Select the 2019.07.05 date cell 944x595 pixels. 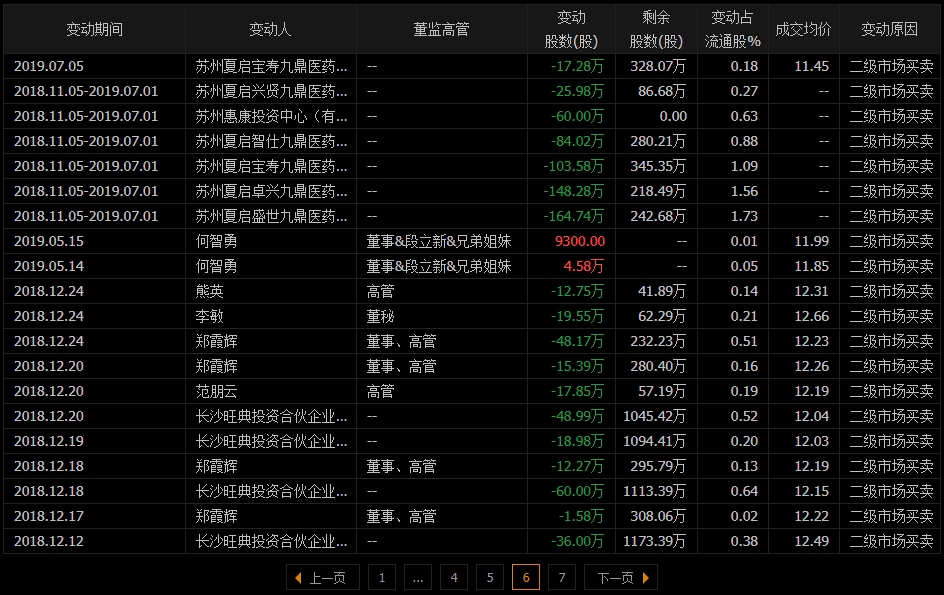49,66
